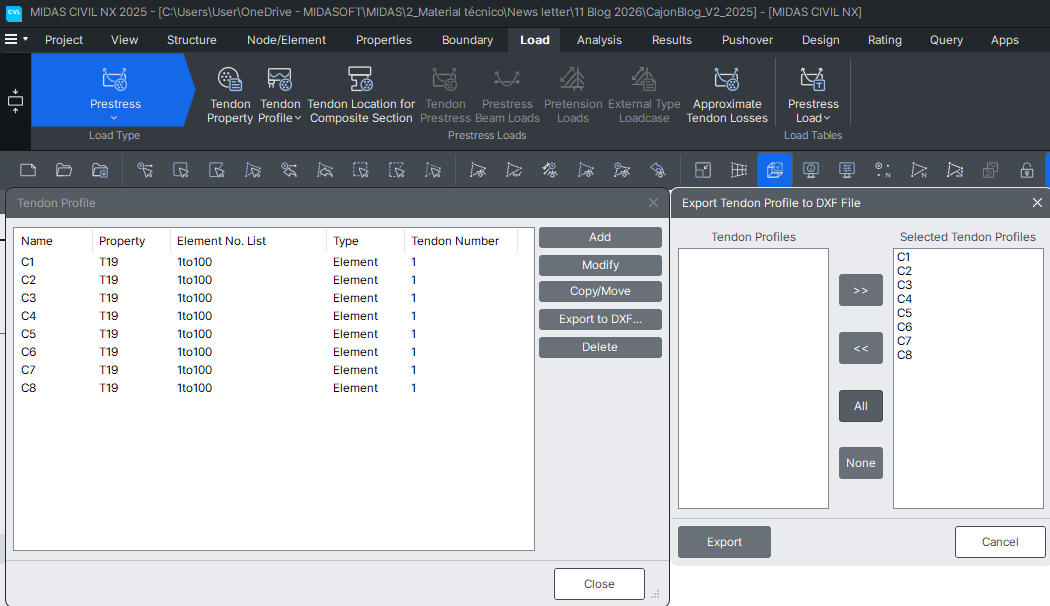Toggle the Element Number display icon

pyautogui.click(x=919, y=170)
